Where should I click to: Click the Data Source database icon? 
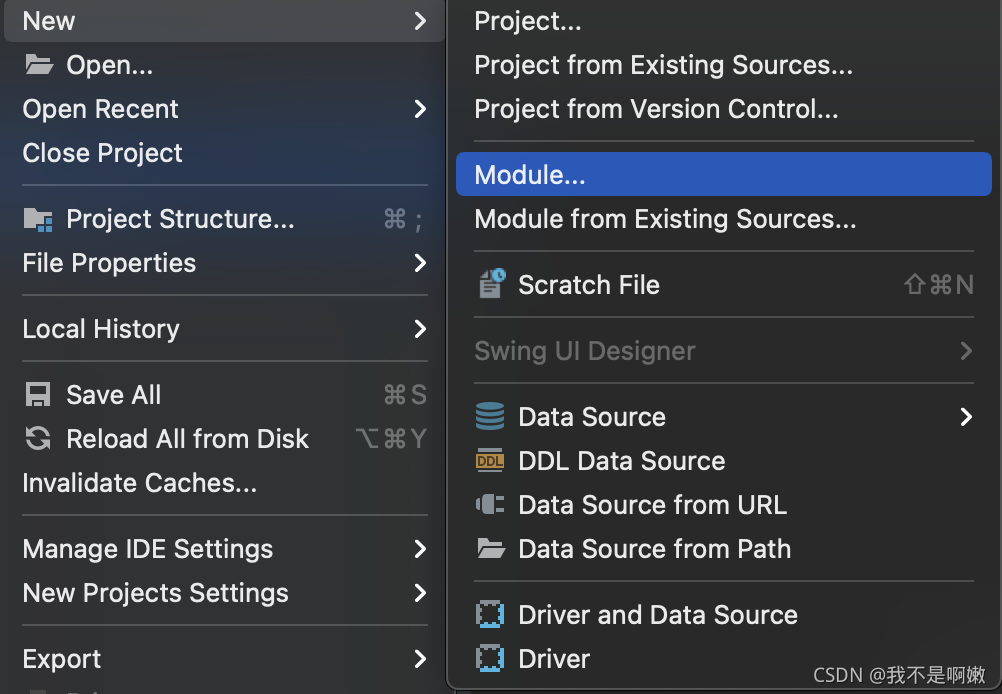[490, 417]
